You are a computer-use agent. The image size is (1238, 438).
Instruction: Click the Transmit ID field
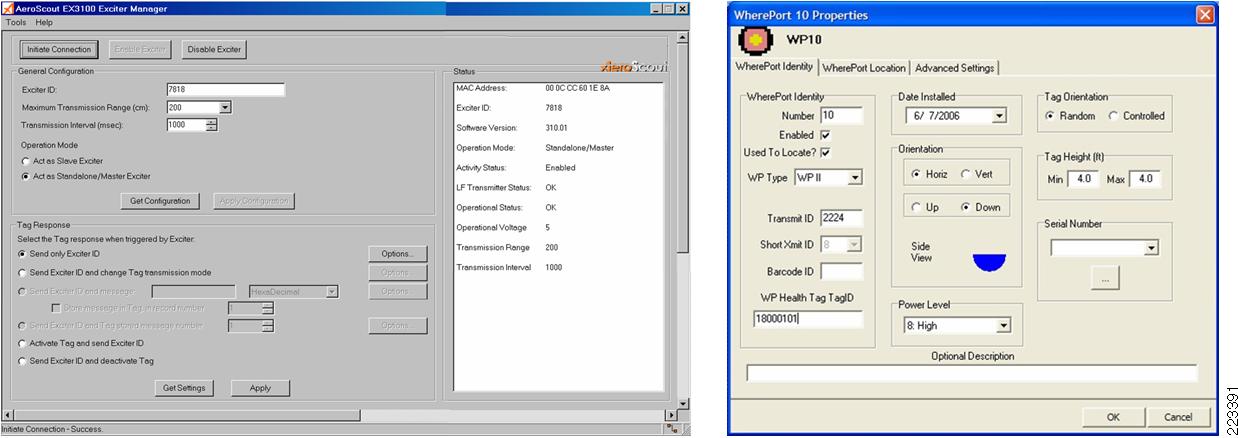coord(841,218)
